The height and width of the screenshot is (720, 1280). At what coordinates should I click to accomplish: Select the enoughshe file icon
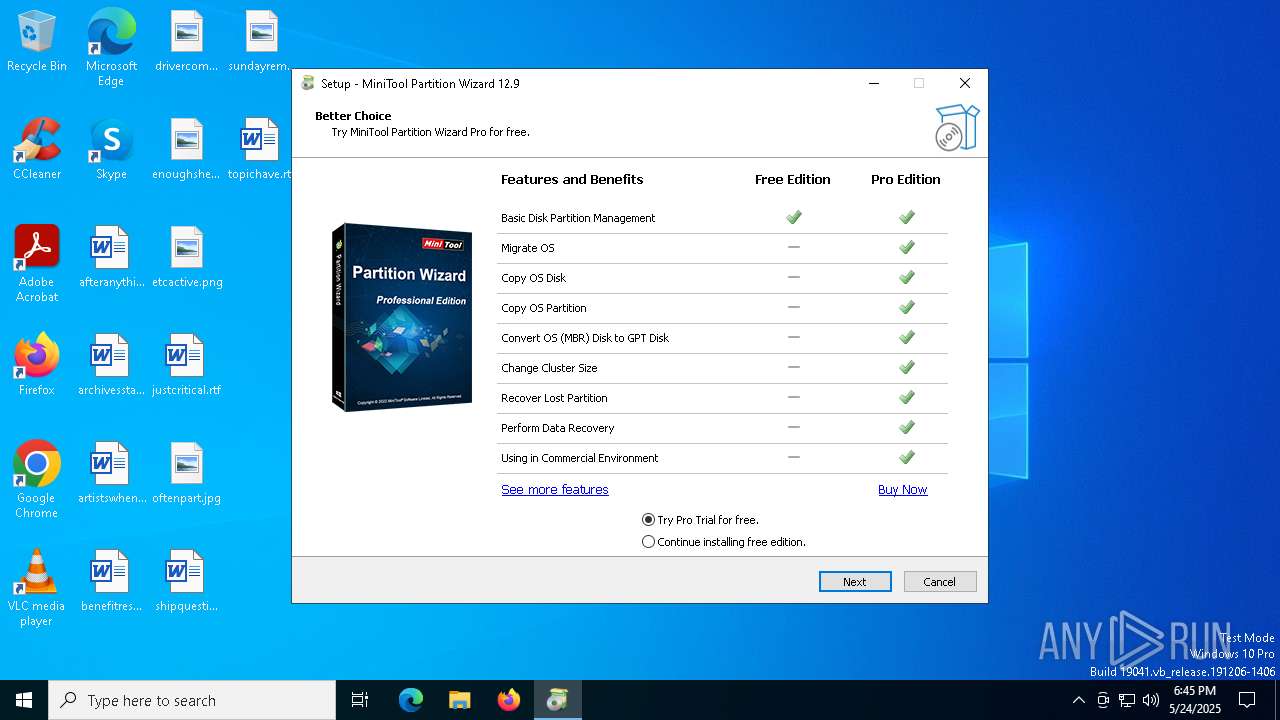coord(186,150)
